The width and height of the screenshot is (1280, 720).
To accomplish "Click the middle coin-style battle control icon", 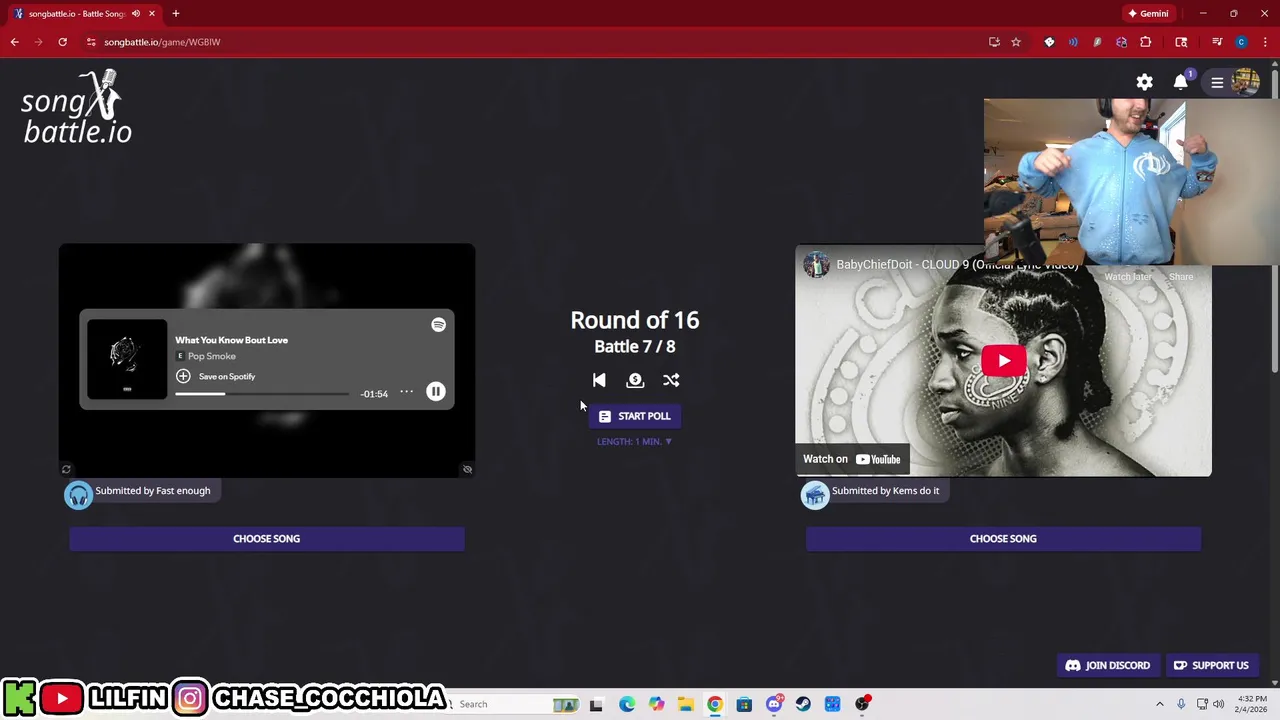I will pyautogui.click(x=635, y=380).
